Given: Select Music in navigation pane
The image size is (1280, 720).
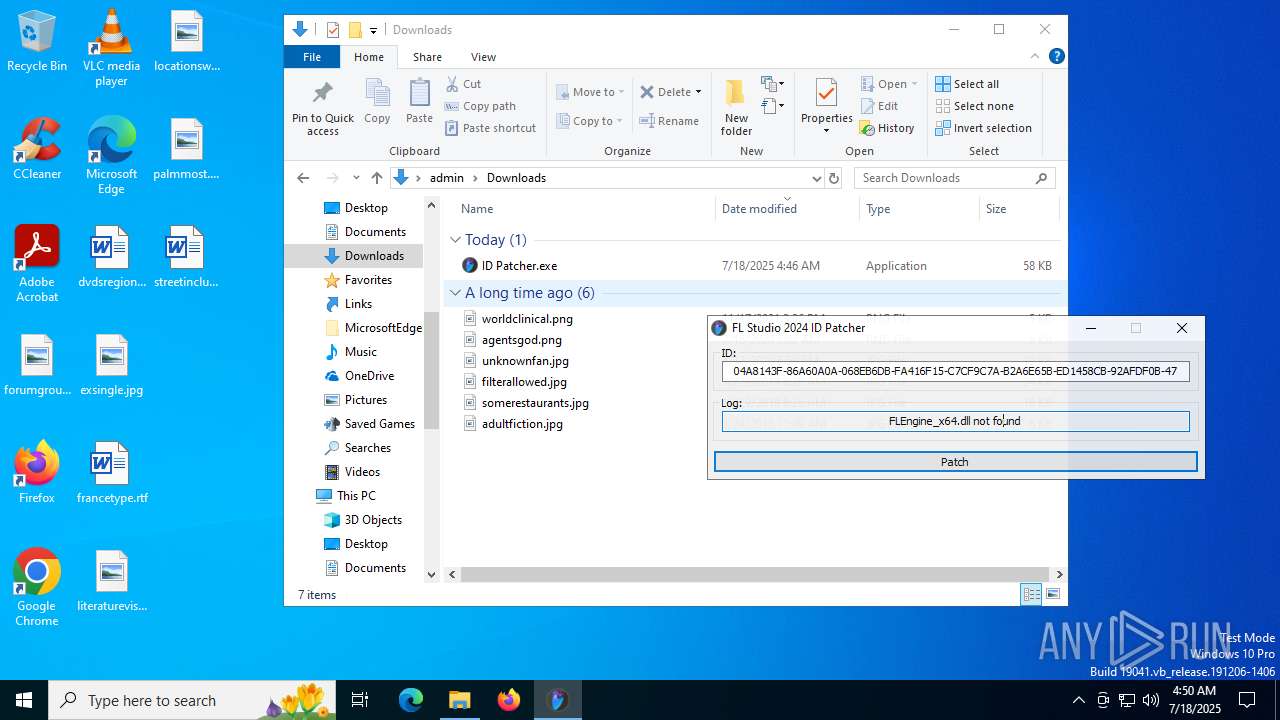Looking at the screenshot, I should tap(351, 352).
